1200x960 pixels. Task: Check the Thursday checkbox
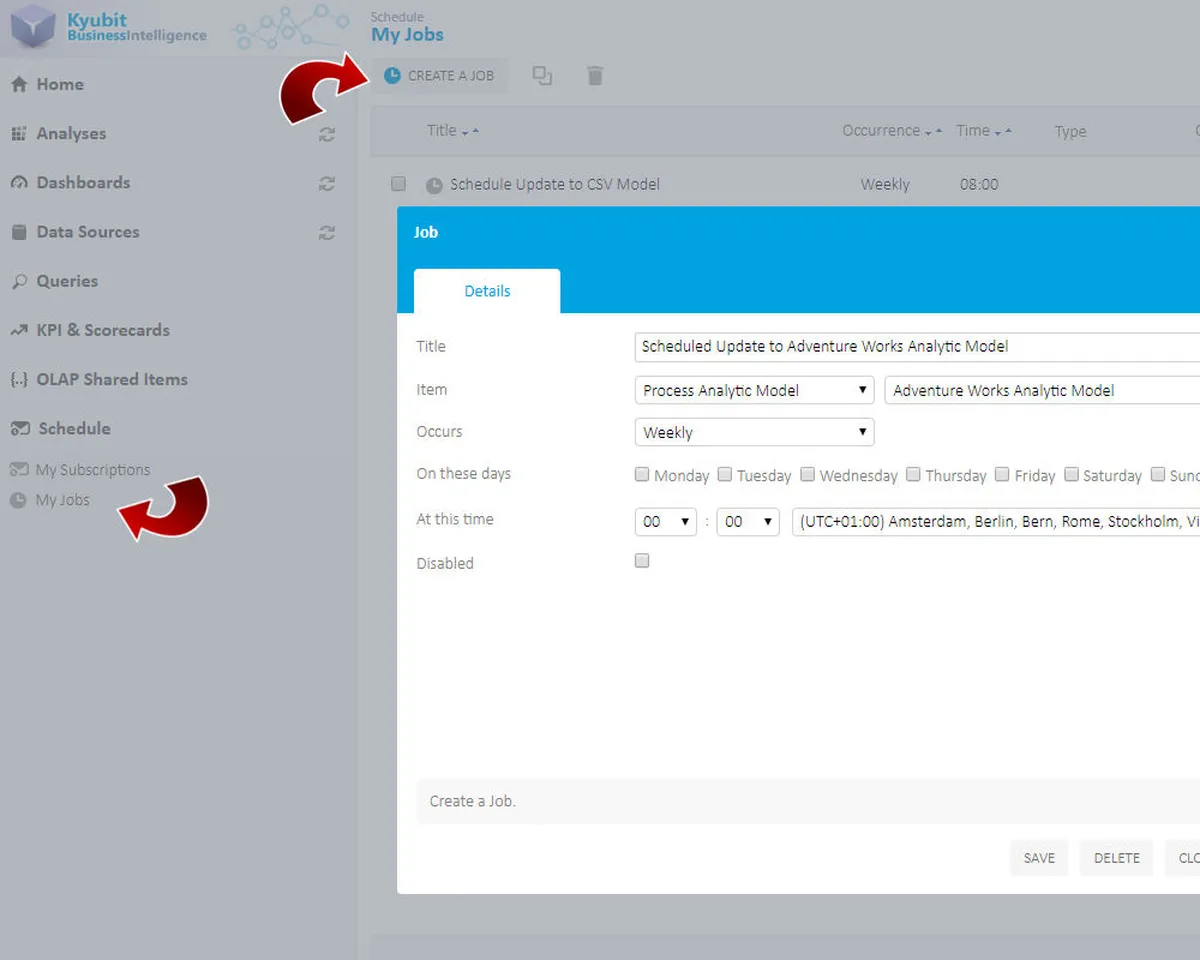click(x=913, y=475)
